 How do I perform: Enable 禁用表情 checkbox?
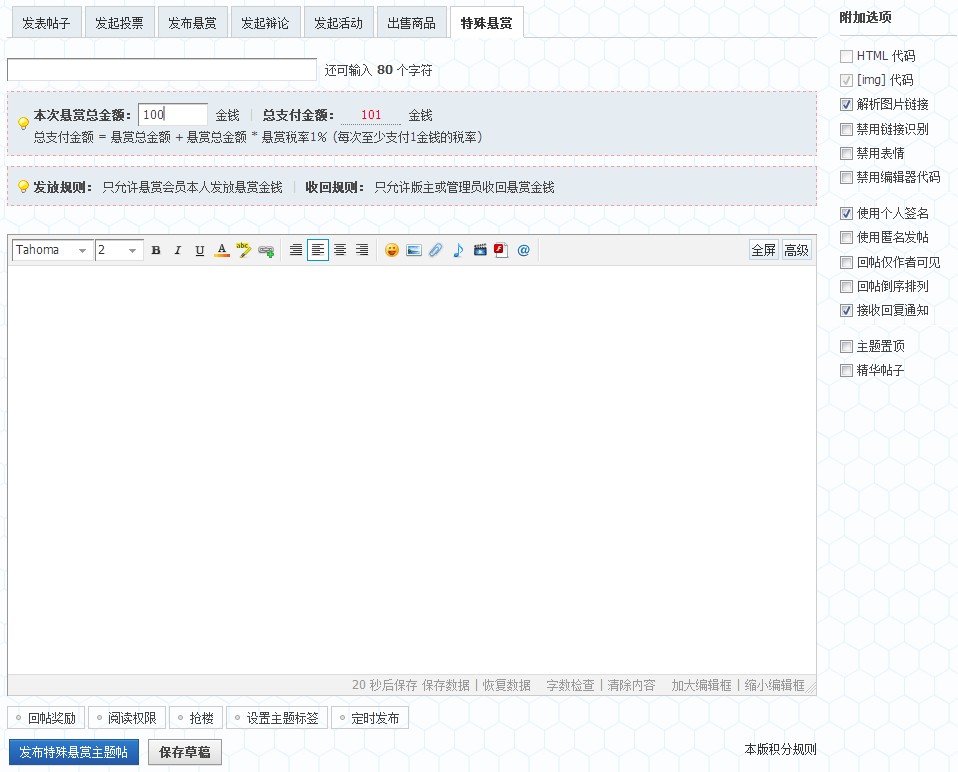pyautogui.click(x=846, y=153)
